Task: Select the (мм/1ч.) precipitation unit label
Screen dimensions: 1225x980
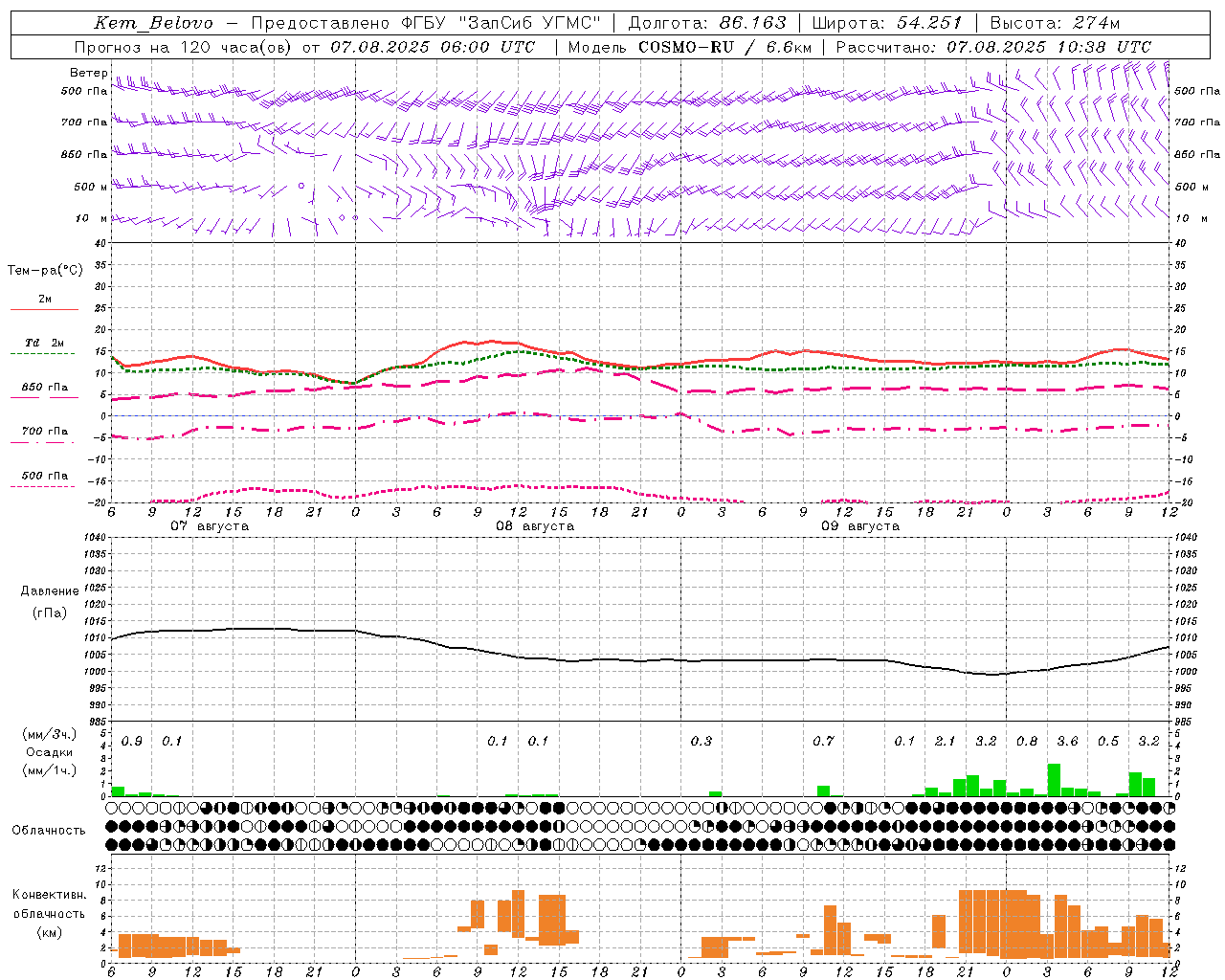Action: 49,770
